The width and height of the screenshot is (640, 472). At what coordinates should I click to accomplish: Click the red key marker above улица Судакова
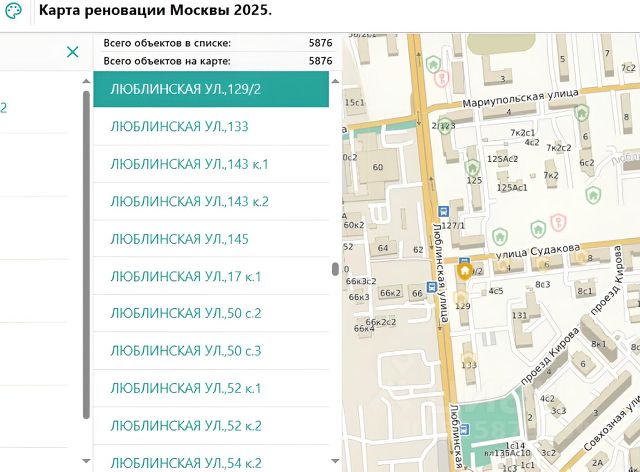558,223
